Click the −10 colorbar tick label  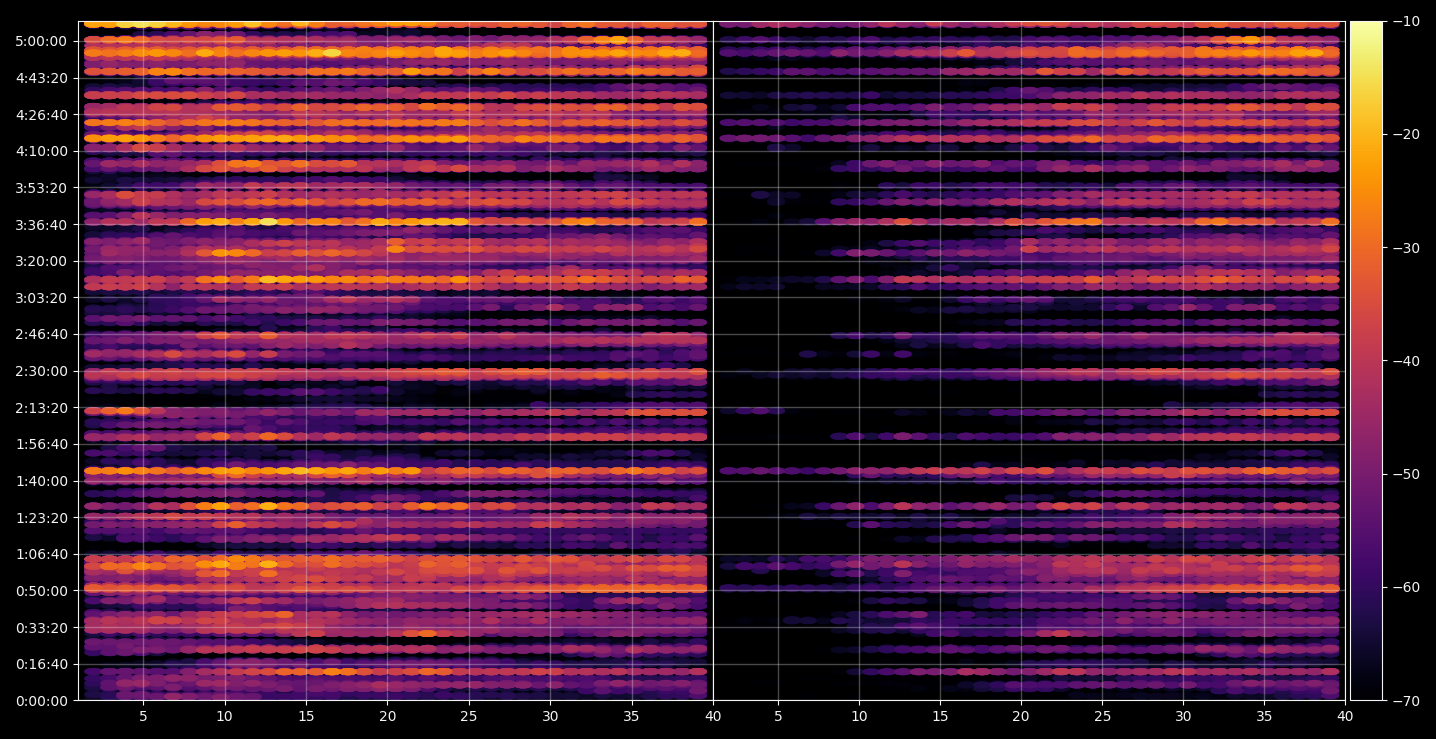(x=1406, y=21)
